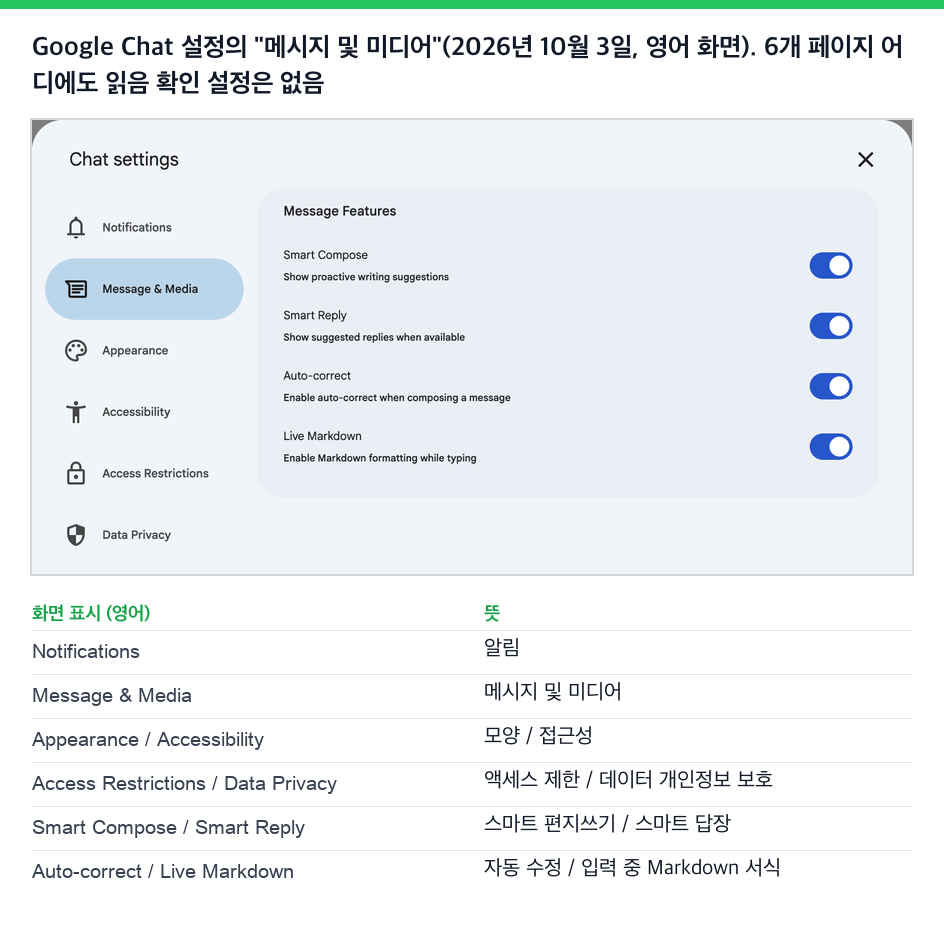
Task: Click the Smart Compose label
Action: (325, 255)
